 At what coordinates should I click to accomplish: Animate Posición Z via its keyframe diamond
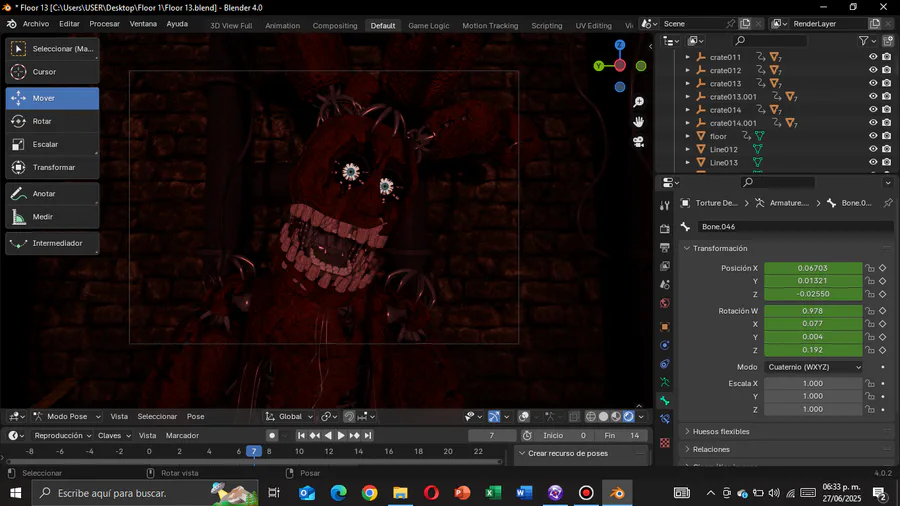[x=883, y=294]
